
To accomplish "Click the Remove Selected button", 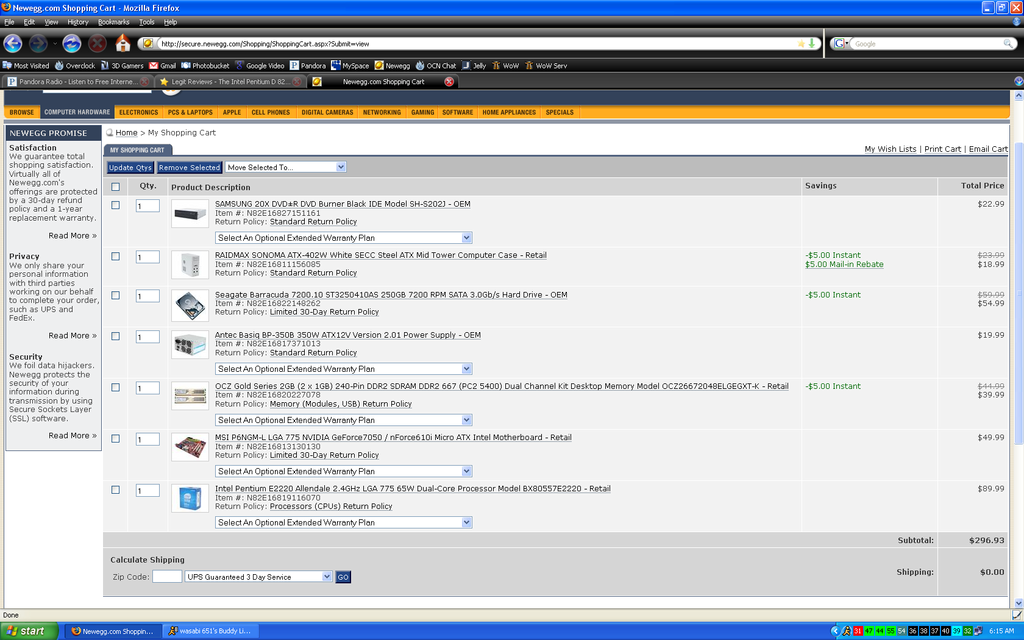I will coord(189,168).
